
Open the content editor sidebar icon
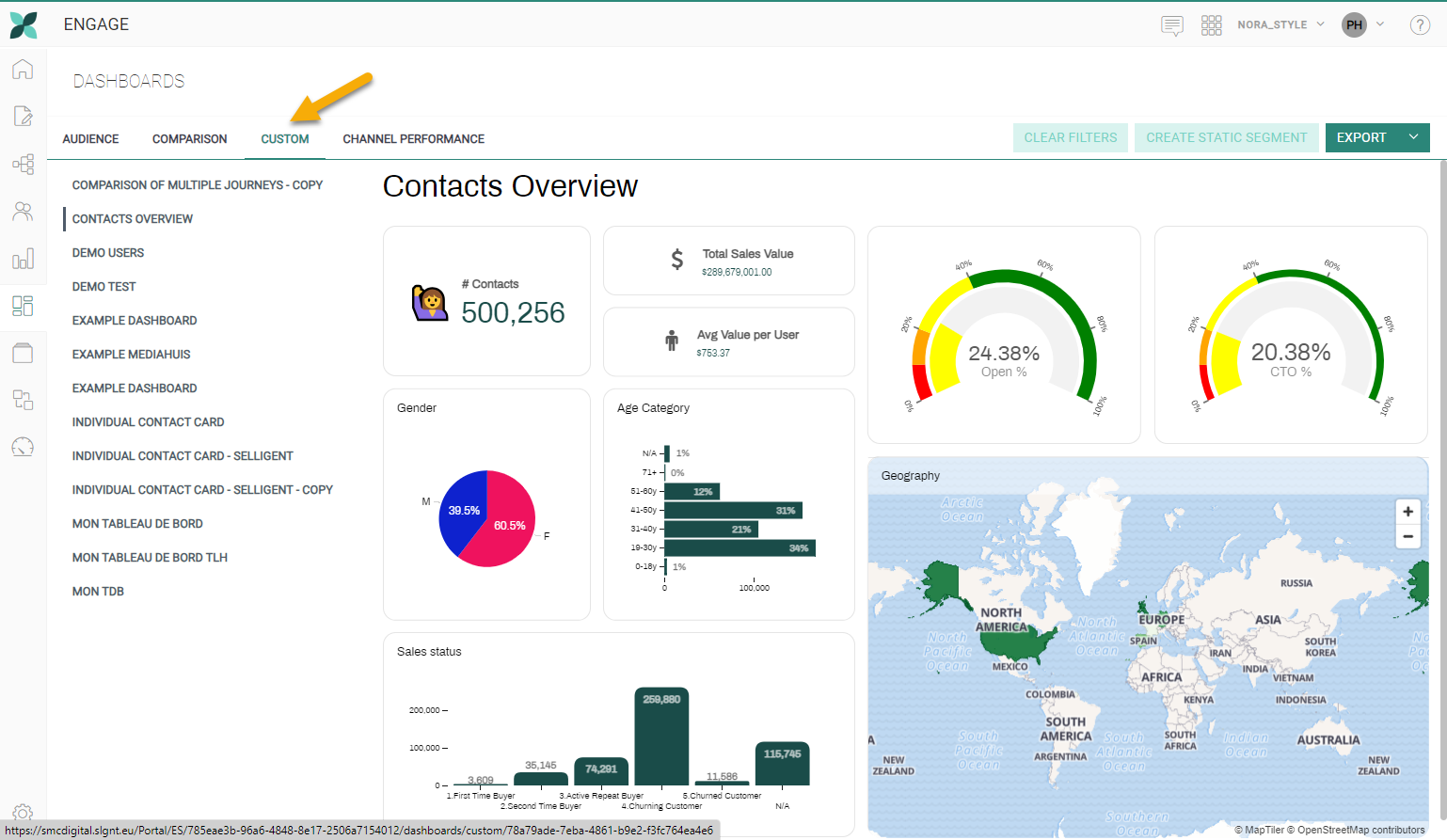pos(23,116)
